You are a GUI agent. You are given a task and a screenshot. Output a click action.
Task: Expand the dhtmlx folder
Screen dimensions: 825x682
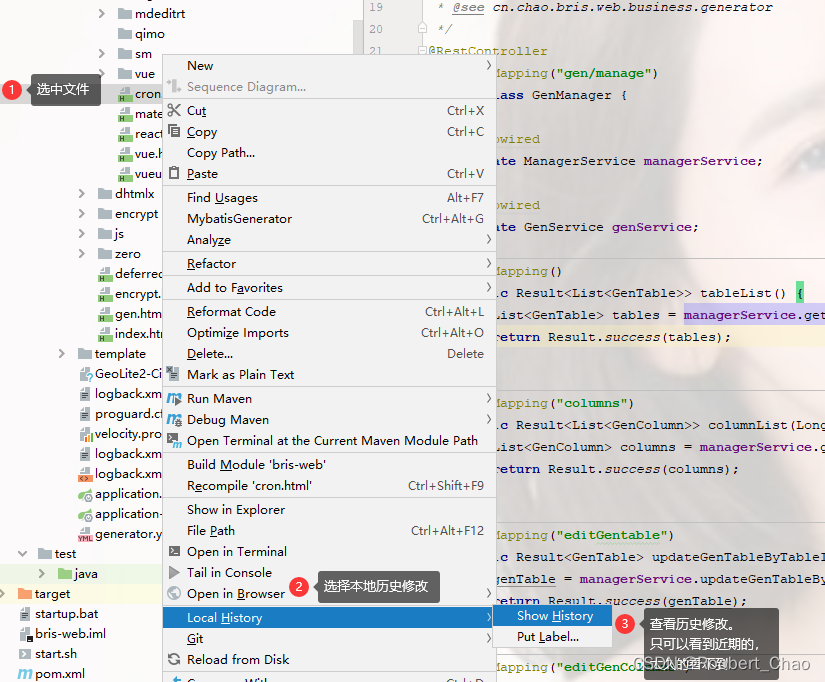click(82, 194)
